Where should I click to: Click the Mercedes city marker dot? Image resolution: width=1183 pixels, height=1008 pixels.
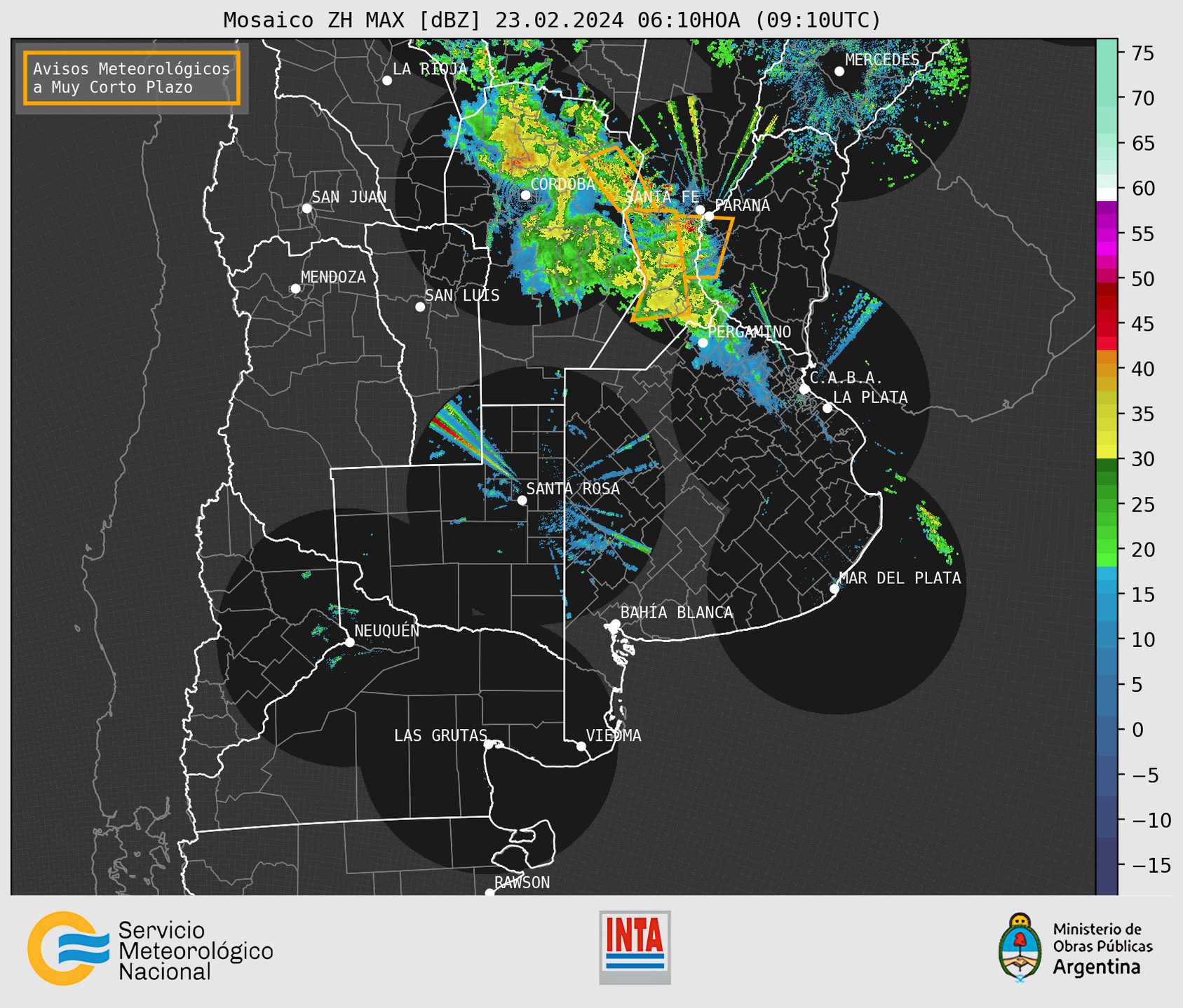click(839, 71)
